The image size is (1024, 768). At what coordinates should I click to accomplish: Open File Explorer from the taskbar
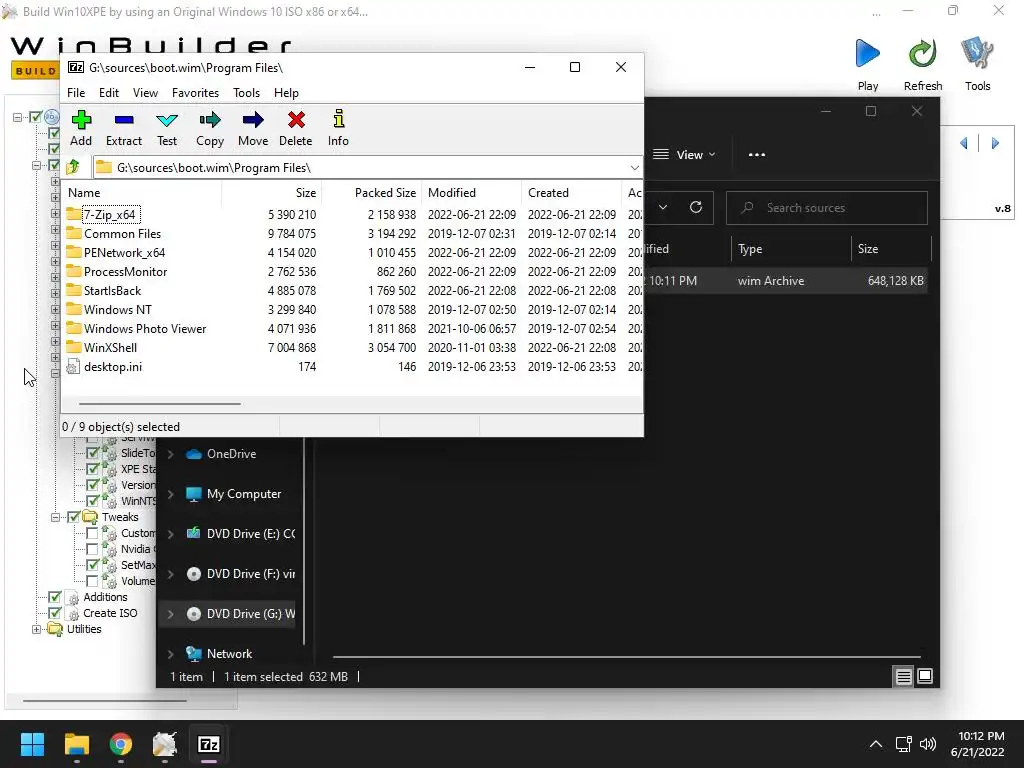[76, 744]
